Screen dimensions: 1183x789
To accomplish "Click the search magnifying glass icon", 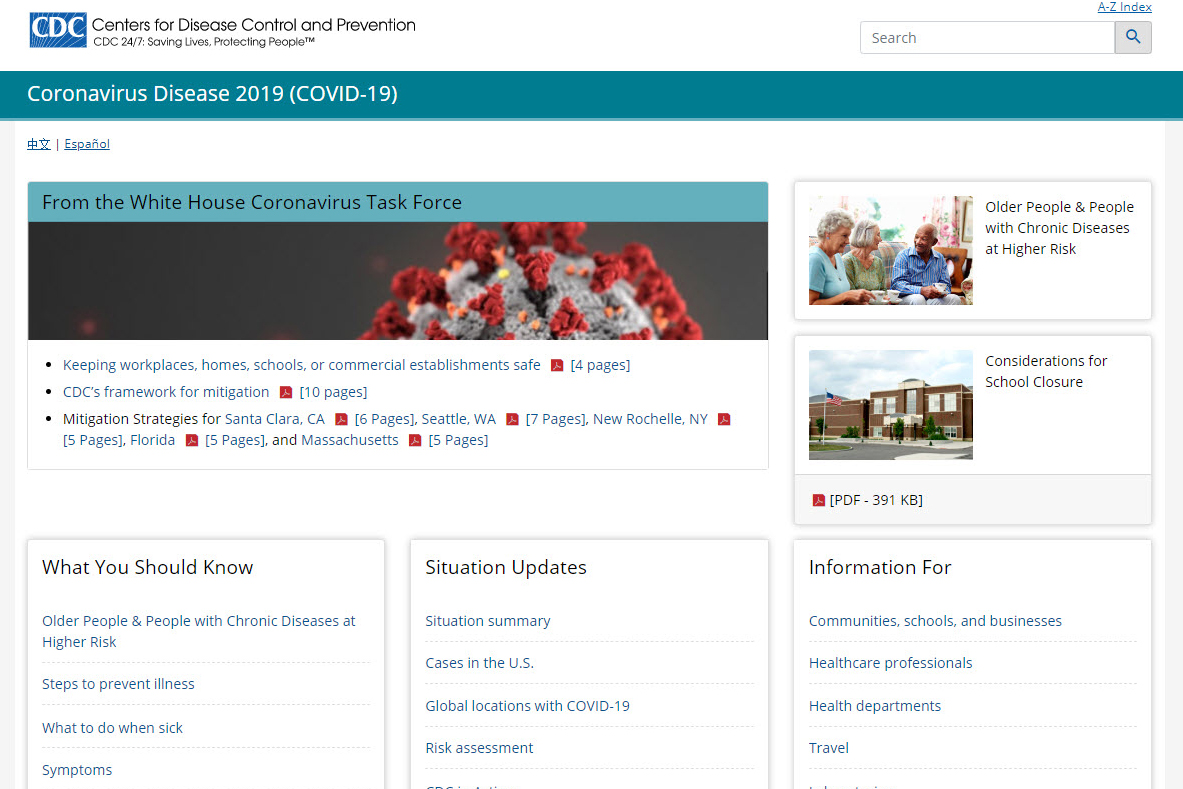I will click(x=1132, y=37).
